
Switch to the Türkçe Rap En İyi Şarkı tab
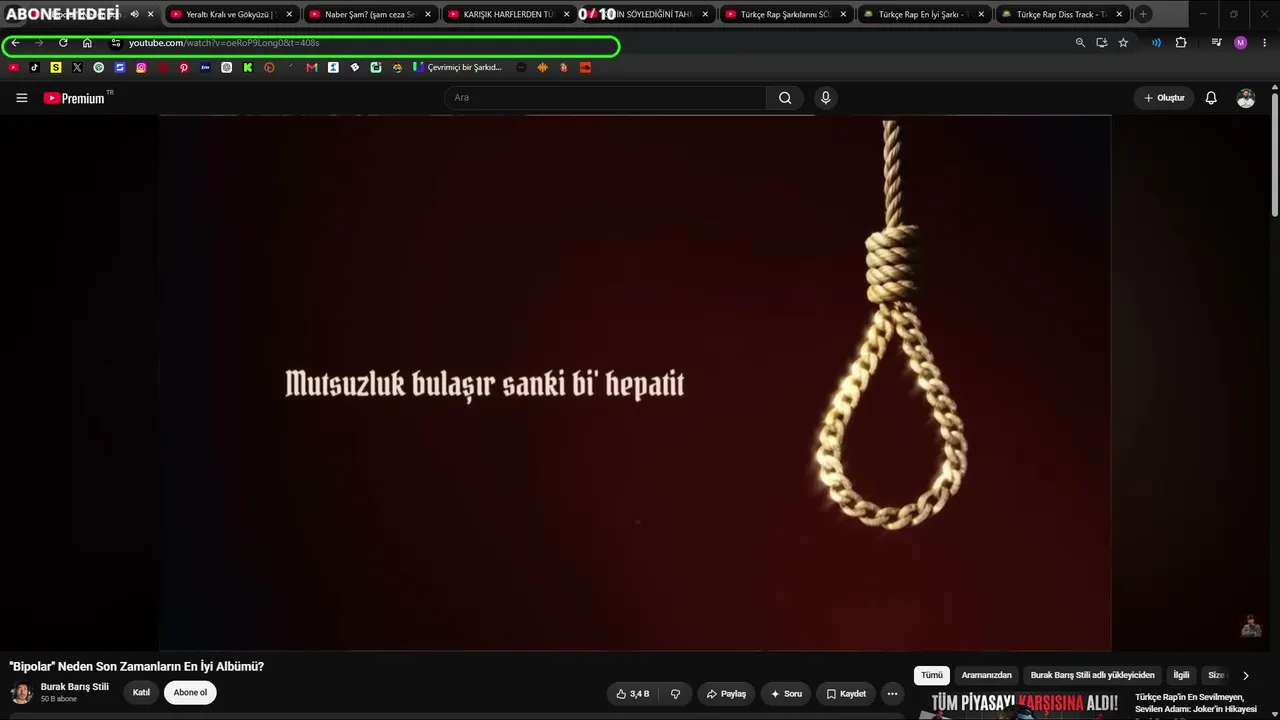[x=924, y=14]
